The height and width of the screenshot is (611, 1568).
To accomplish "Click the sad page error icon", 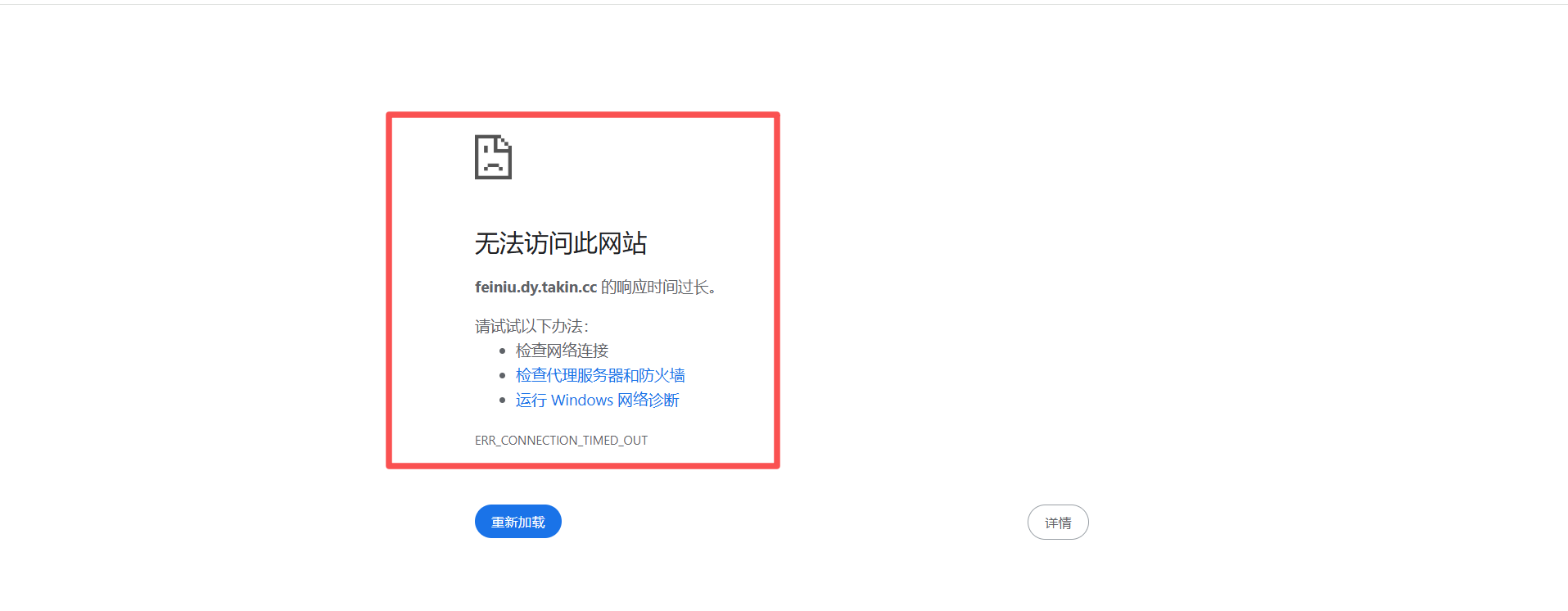I will click(493, 157).
